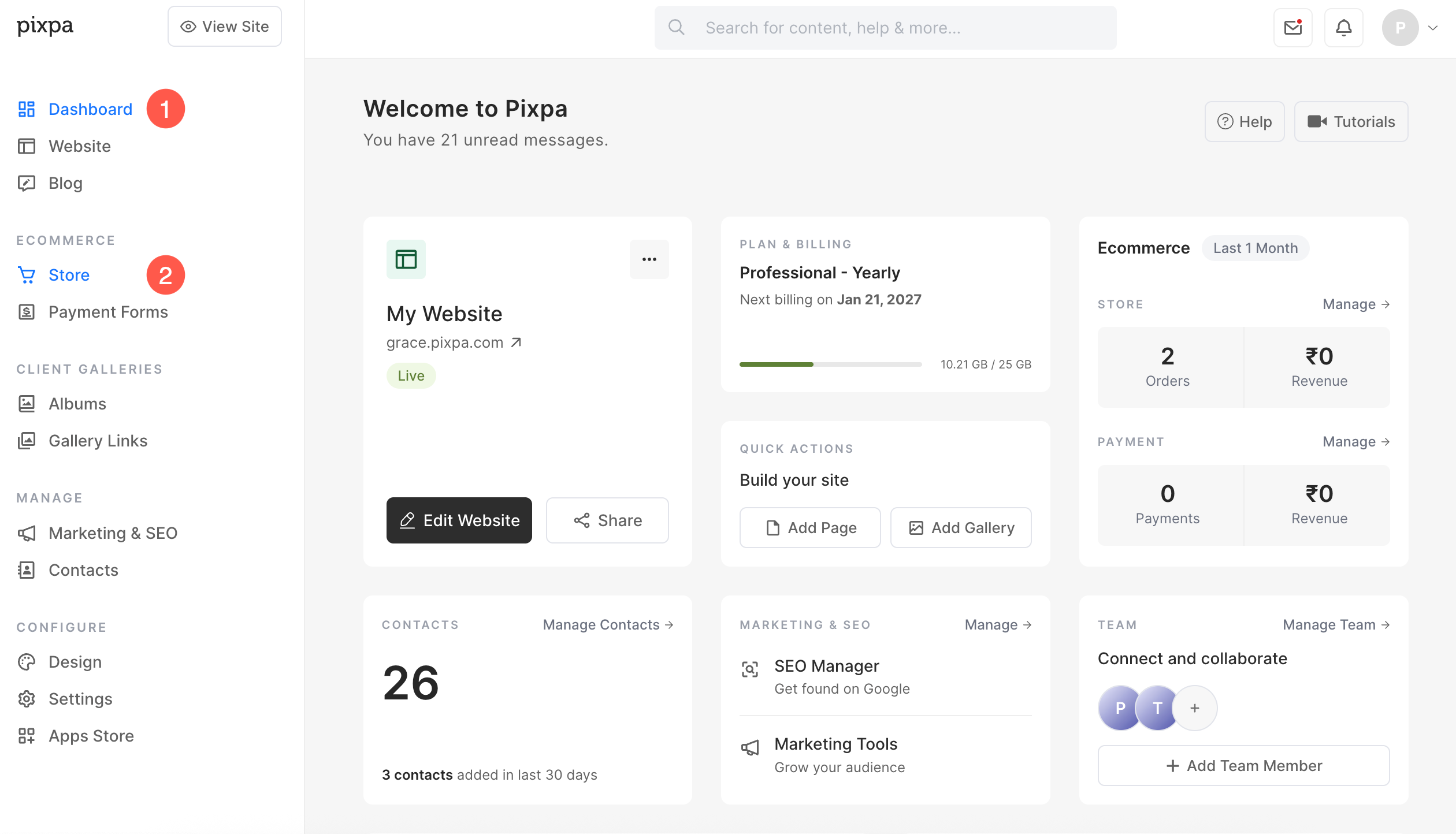Open Store in the sidebar
The image size is (1456, 834).
[x=69, y=275]
